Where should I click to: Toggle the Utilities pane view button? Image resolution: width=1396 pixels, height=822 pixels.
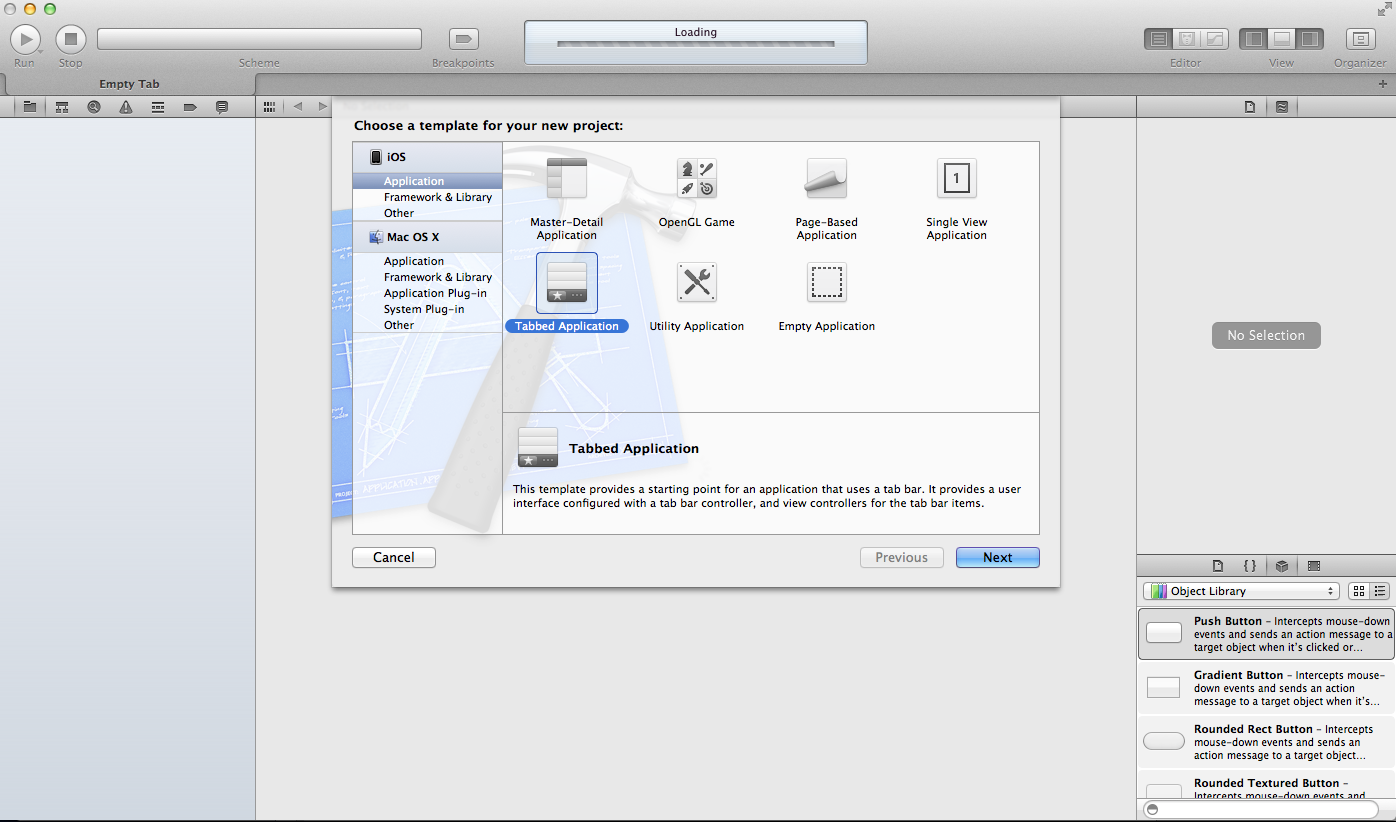[1309, 39]
